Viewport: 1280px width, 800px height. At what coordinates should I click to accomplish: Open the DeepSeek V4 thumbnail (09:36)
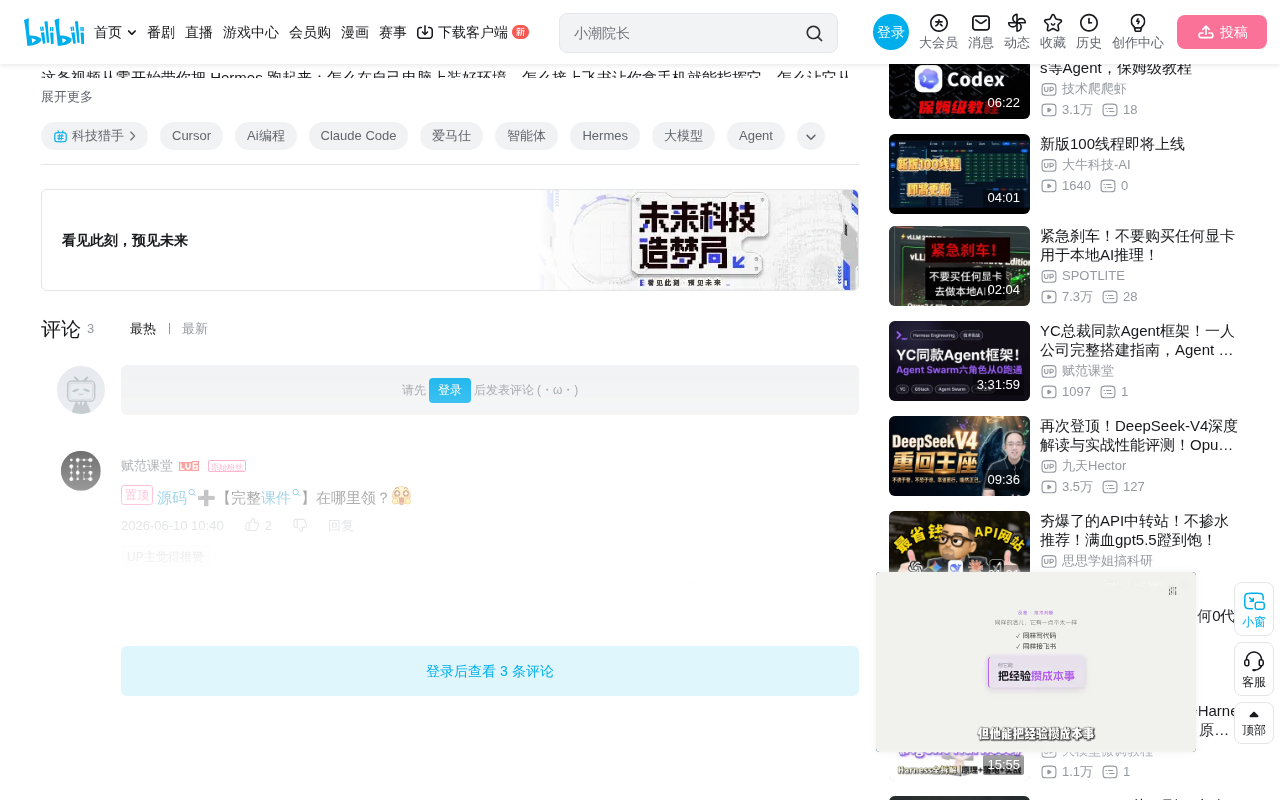click(x=959, y=456)
